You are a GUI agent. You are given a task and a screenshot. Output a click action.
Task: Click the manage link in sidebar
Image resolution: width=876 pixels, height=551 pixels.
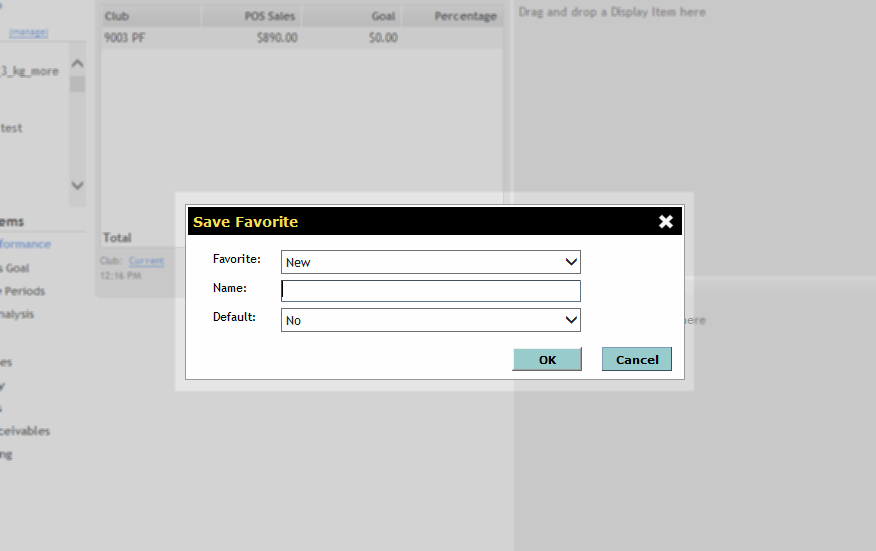pyautogui.click(x=28, y=33)
